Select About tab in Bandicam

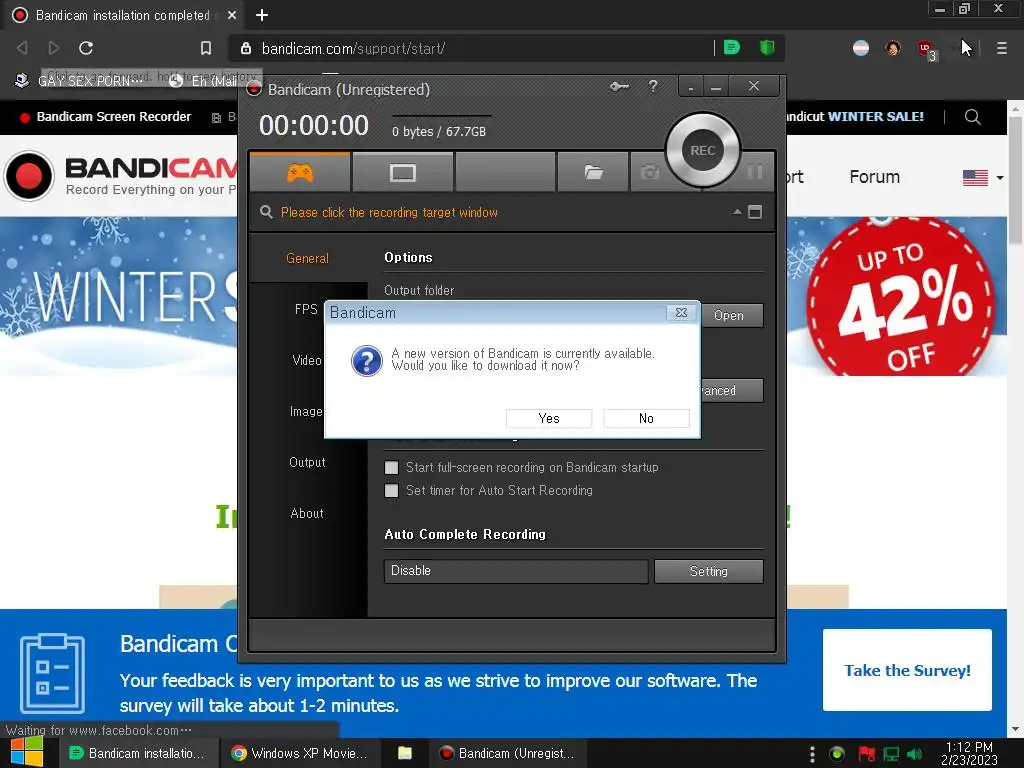[306, 513]
